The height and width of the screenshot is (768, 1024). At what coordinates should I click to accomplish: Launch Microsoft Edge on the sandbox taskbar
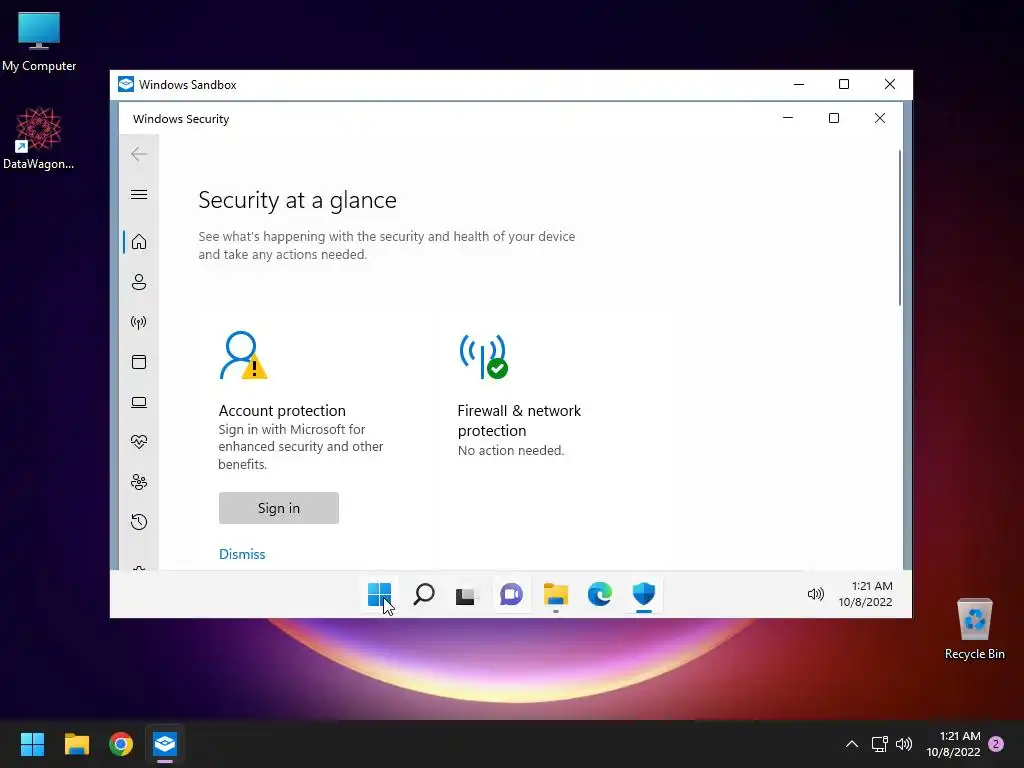point(600,594)
